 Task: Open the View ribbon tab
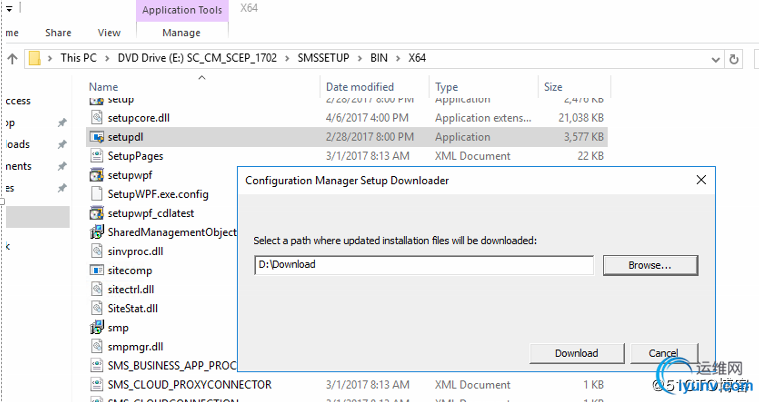109,32
